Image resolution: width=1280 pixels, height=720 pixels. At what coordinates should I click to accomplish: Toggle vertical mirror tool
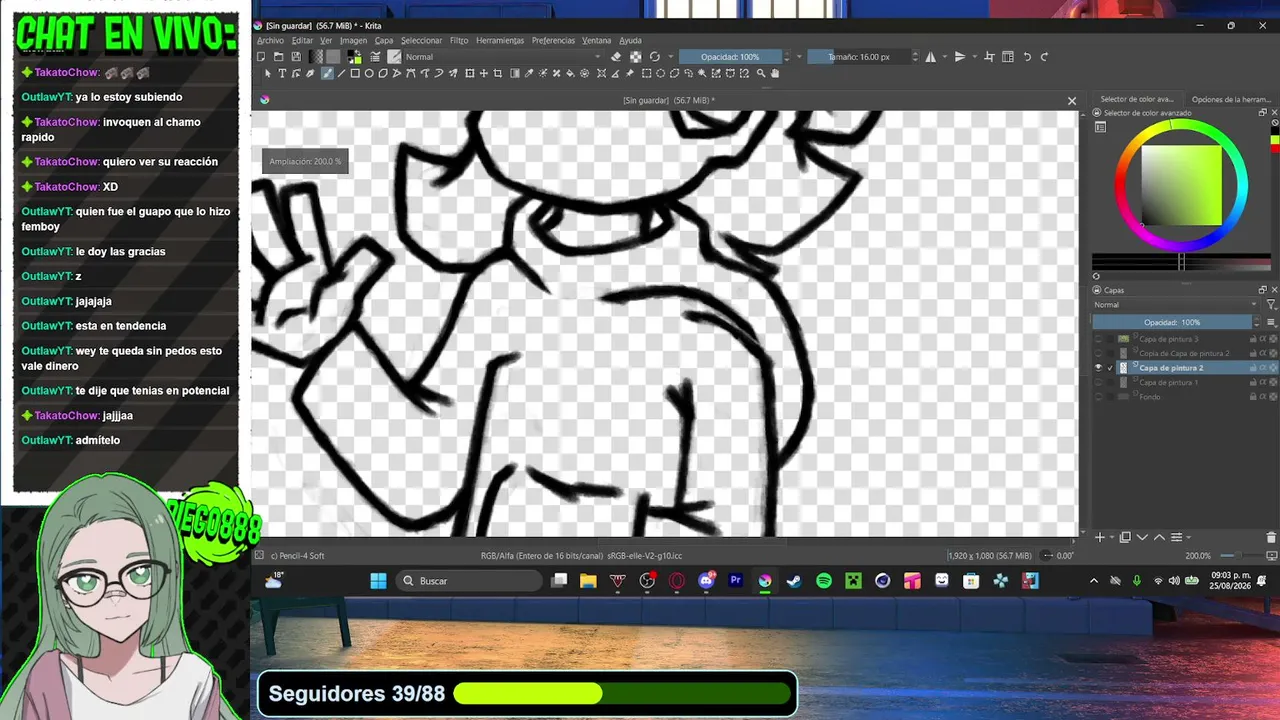point(960,57)
